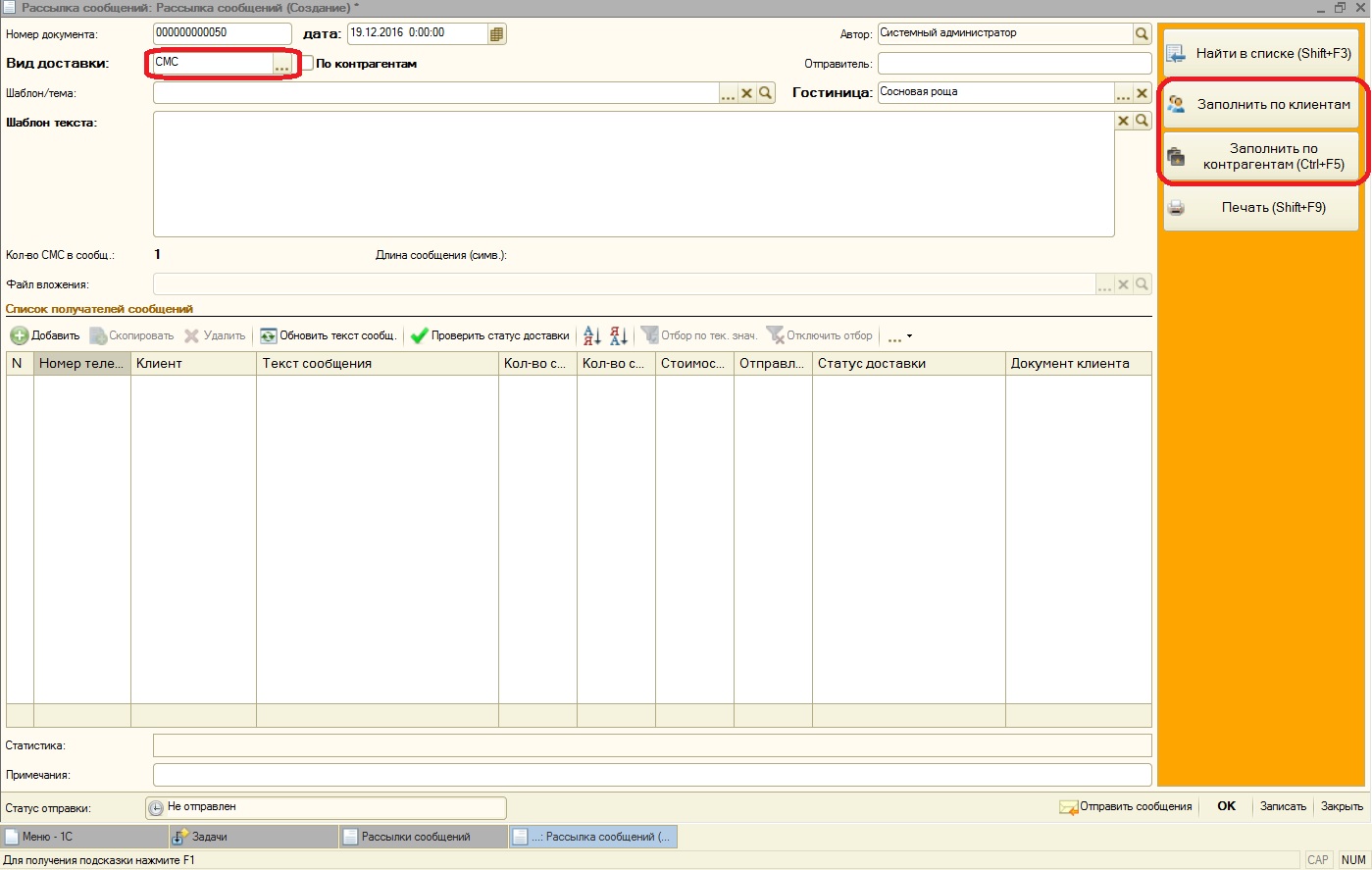1372x870 pixels.
Task: Switch to Рассылки сообщений tab
Action: [424, 837]
